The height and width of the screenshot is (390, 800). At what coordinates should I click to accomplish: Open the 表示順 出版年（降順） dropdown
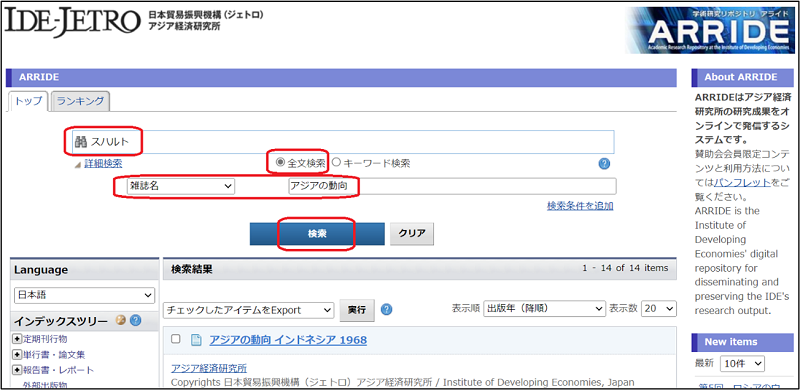click(544, 308)
